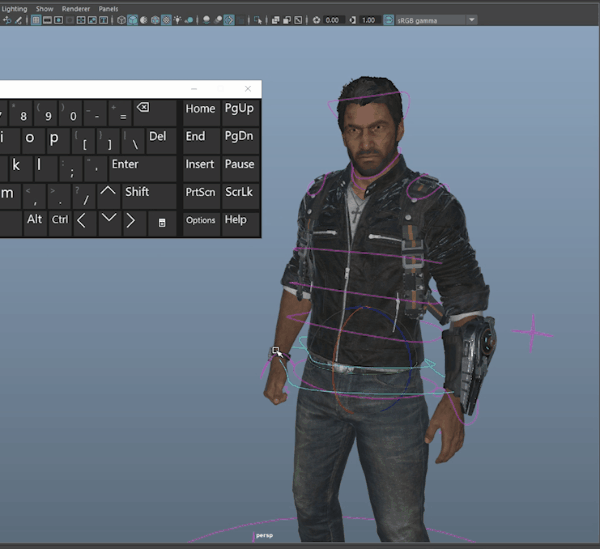The image size is (600, 549).
Task: Toggle the Film Gate overlay
Action: tap(47, 20)
